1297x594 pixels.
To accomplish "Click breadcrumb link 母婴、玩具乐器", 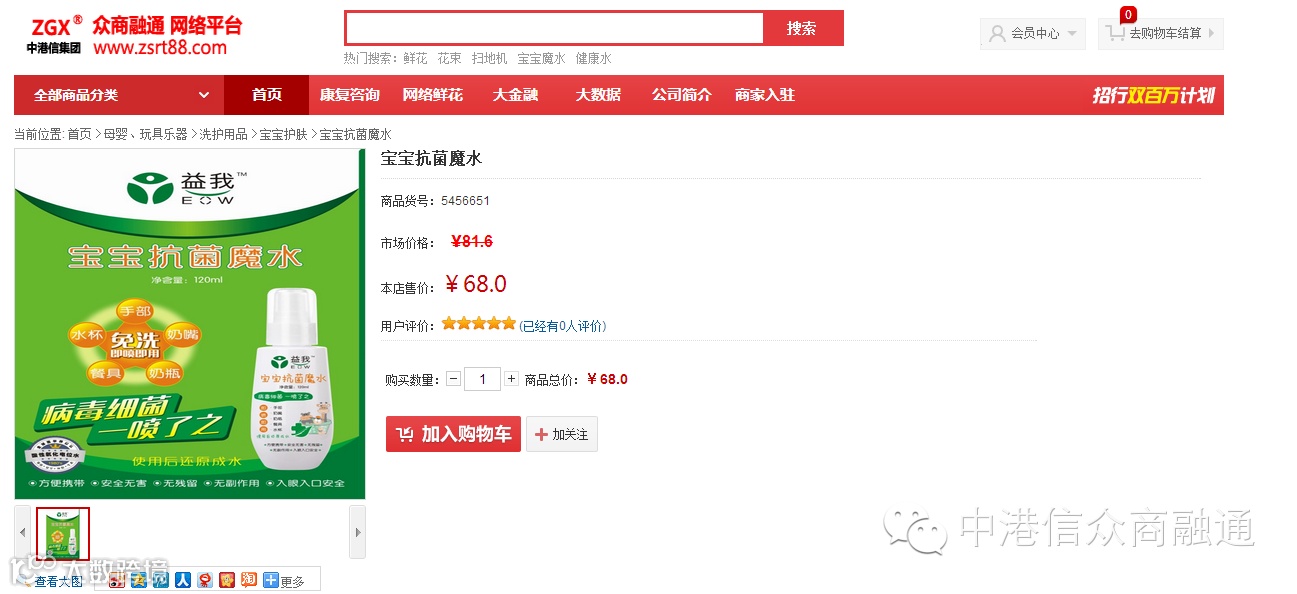I will [x=146, y=134].
